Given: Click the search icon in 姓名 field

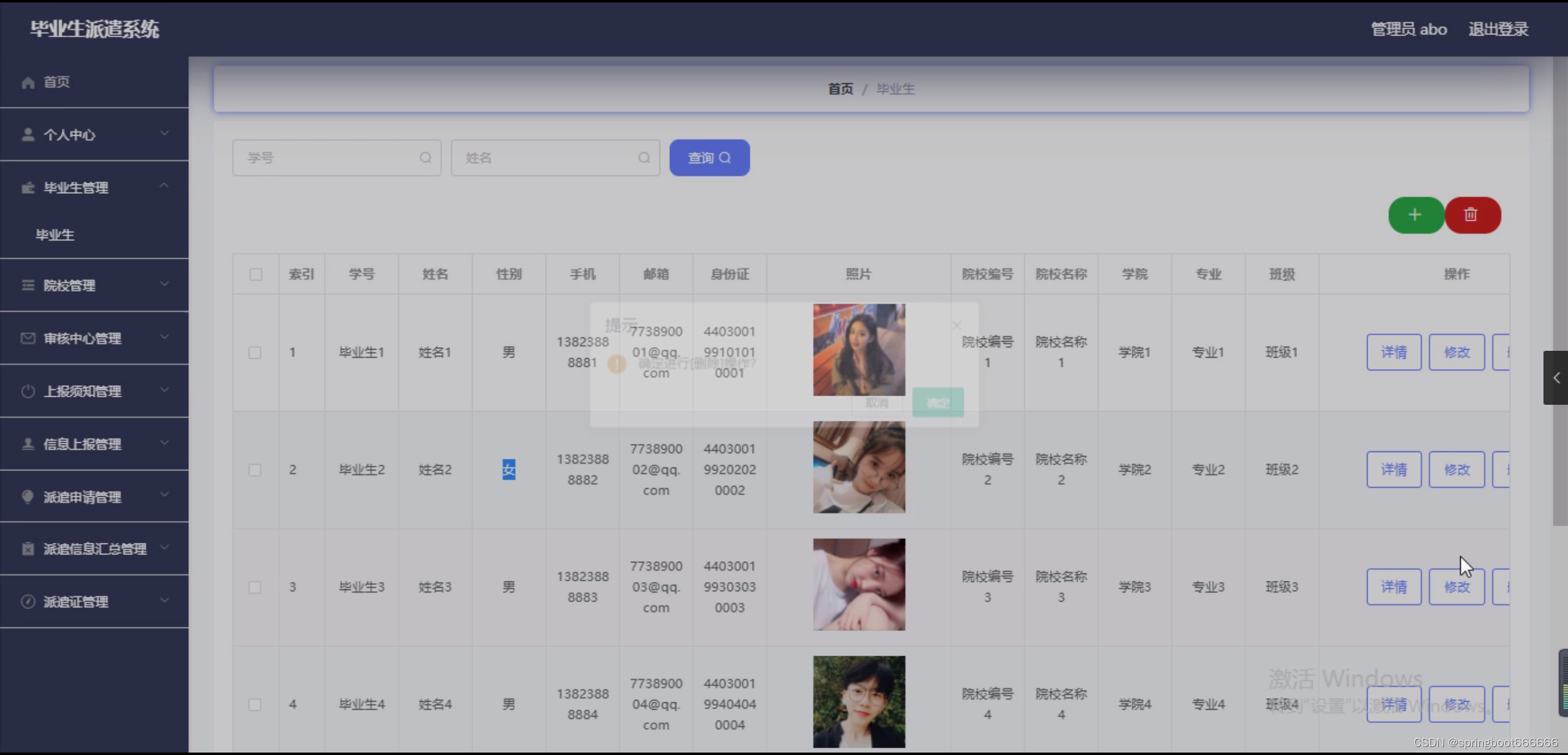Looking at the screenshot, I should [x=644, y=158].
